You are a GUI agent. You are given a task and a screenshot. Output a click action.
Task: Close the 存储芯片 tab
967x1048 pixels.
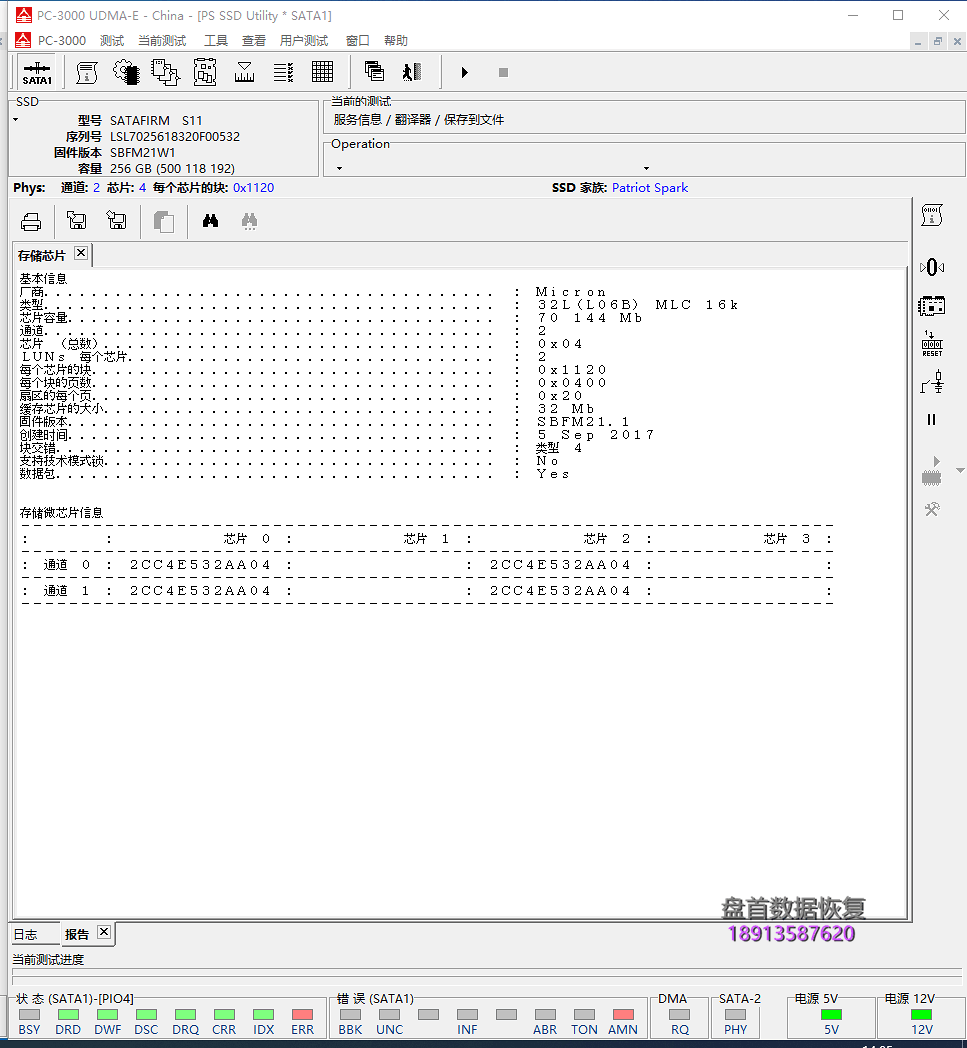[81, 253]
